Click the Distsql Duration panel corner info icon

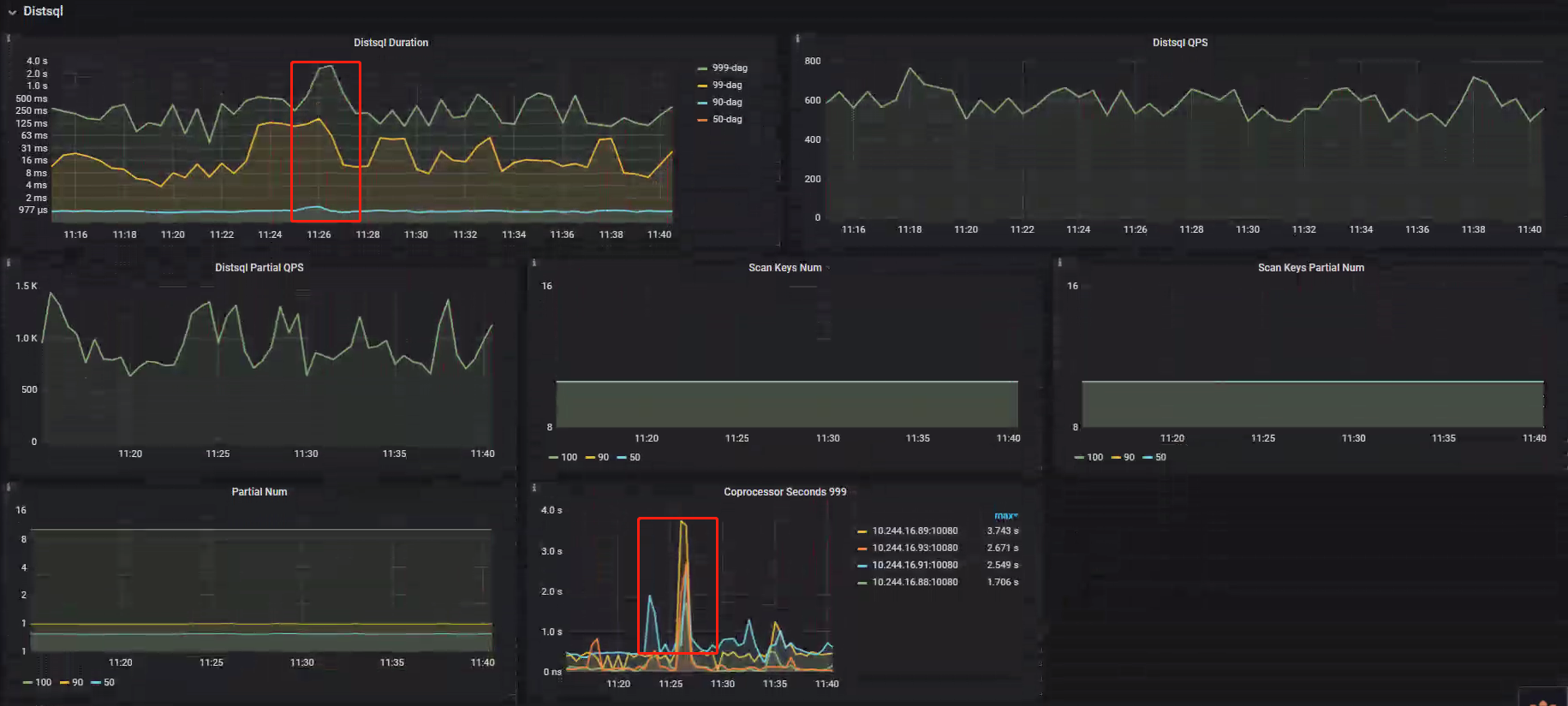pyautogui.click(x=9, y=39)
